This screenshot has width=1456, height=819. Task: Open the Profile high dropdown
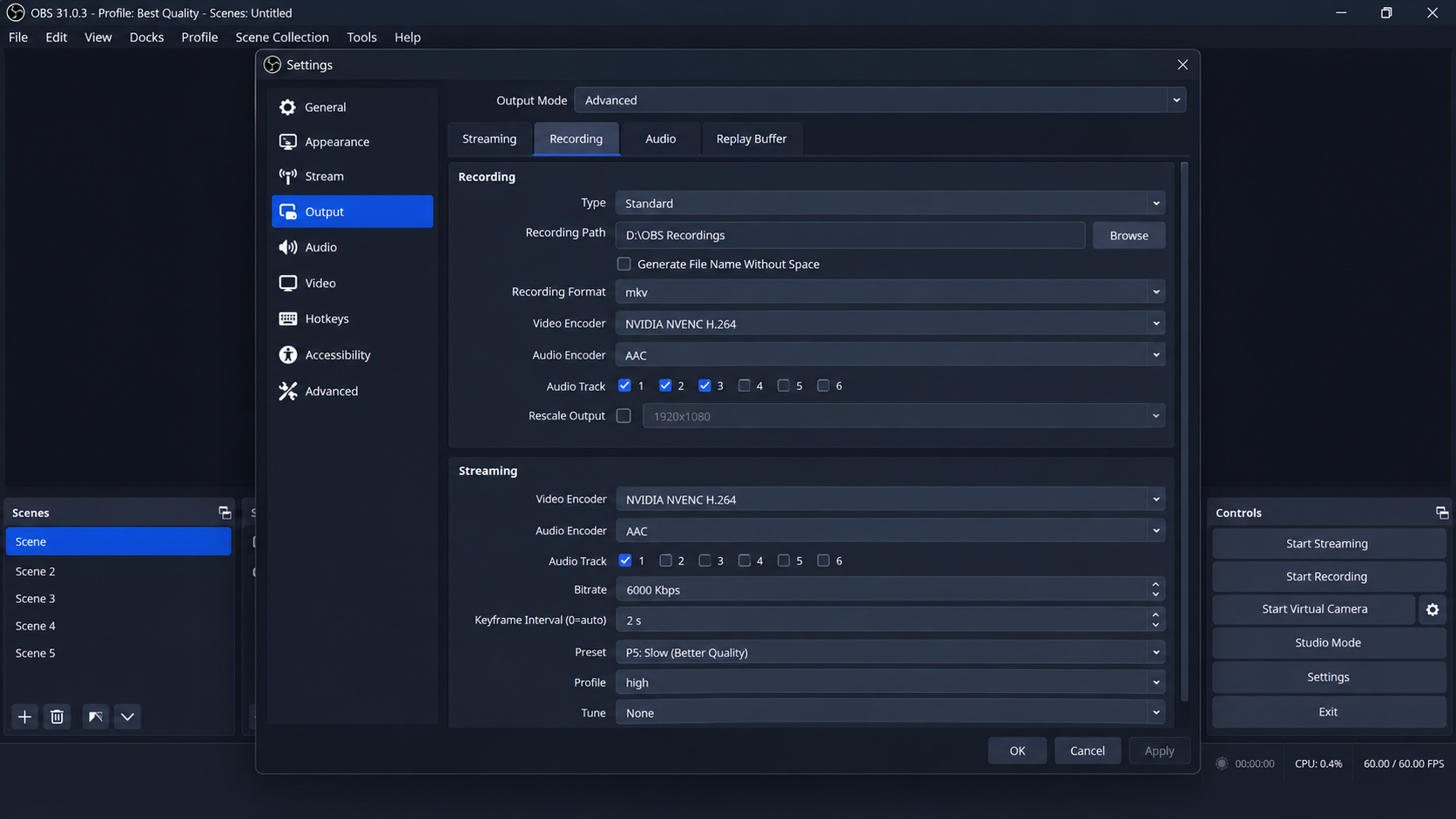[x=890, y=682]
